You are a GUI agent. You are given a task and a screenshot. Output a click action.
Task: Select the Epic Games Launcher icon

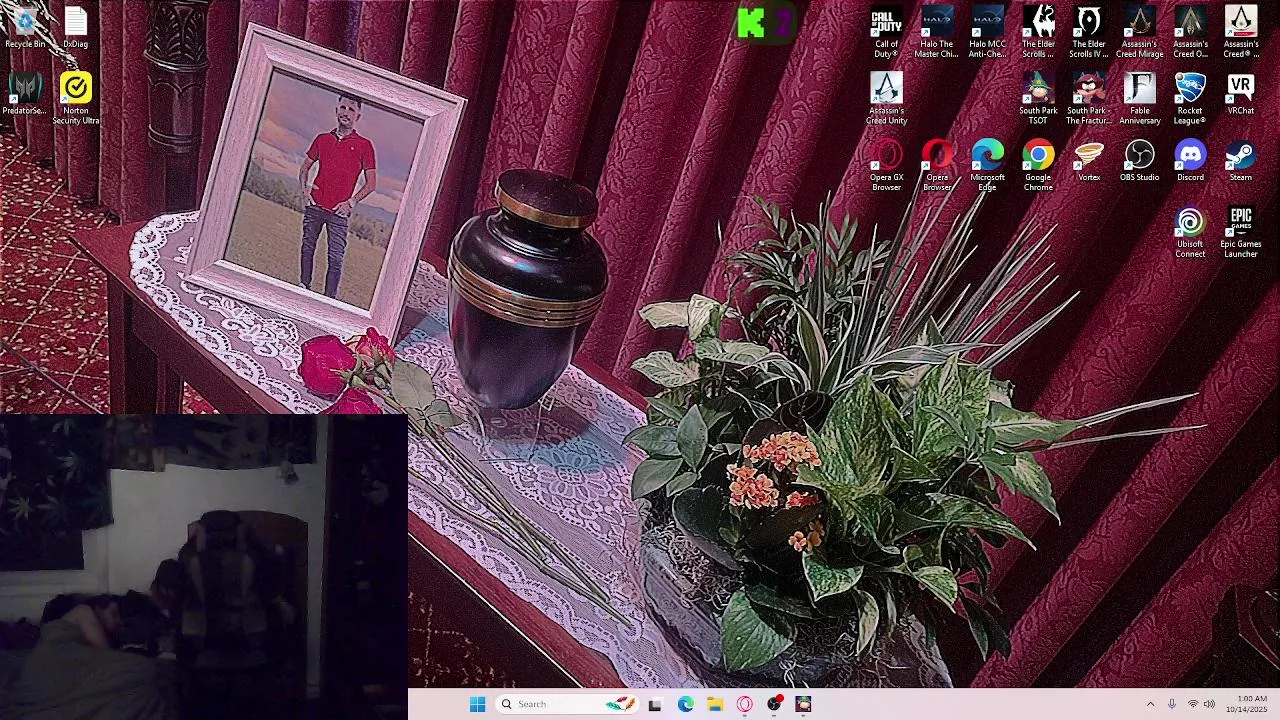(1240, 232)
